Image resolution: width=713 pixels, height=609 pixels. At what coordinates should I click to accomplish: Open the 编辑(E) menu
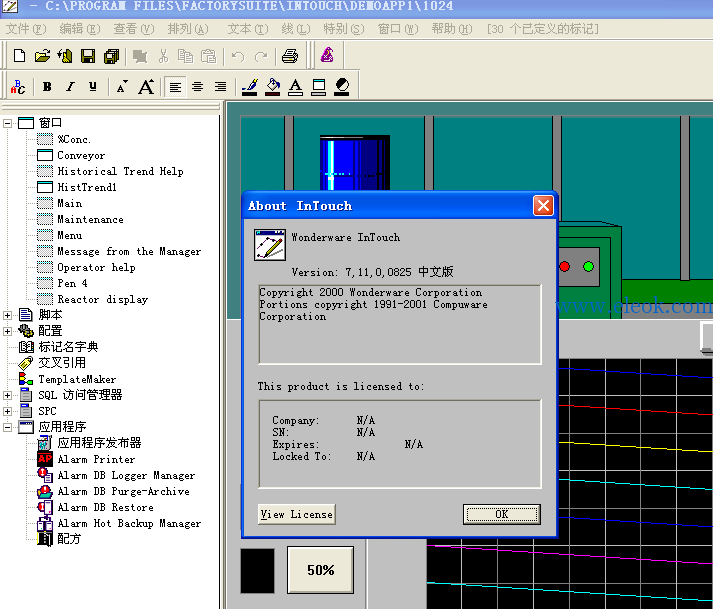[x=80, y=29]
